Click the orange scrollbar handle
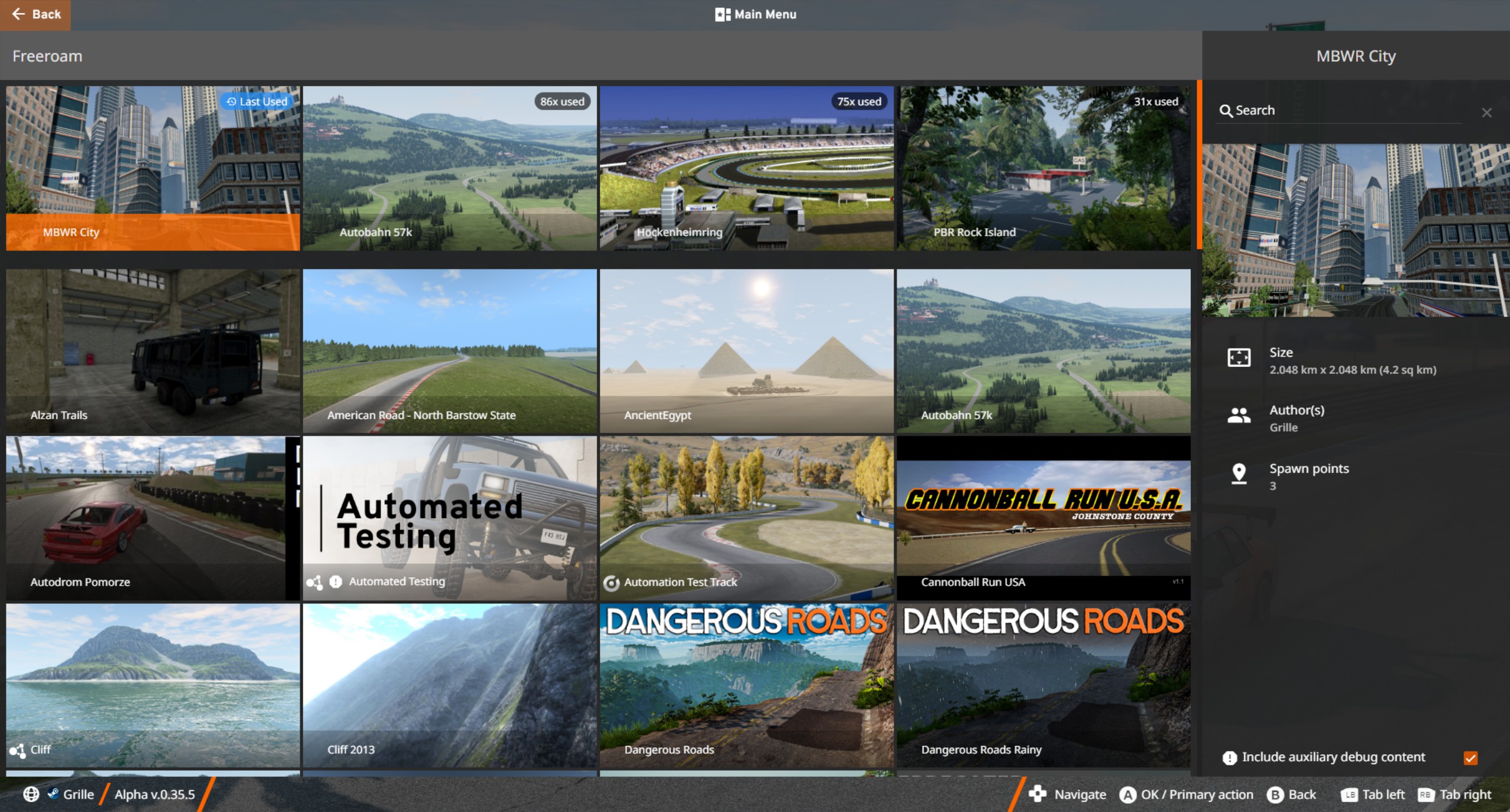 click(1199, 165)
